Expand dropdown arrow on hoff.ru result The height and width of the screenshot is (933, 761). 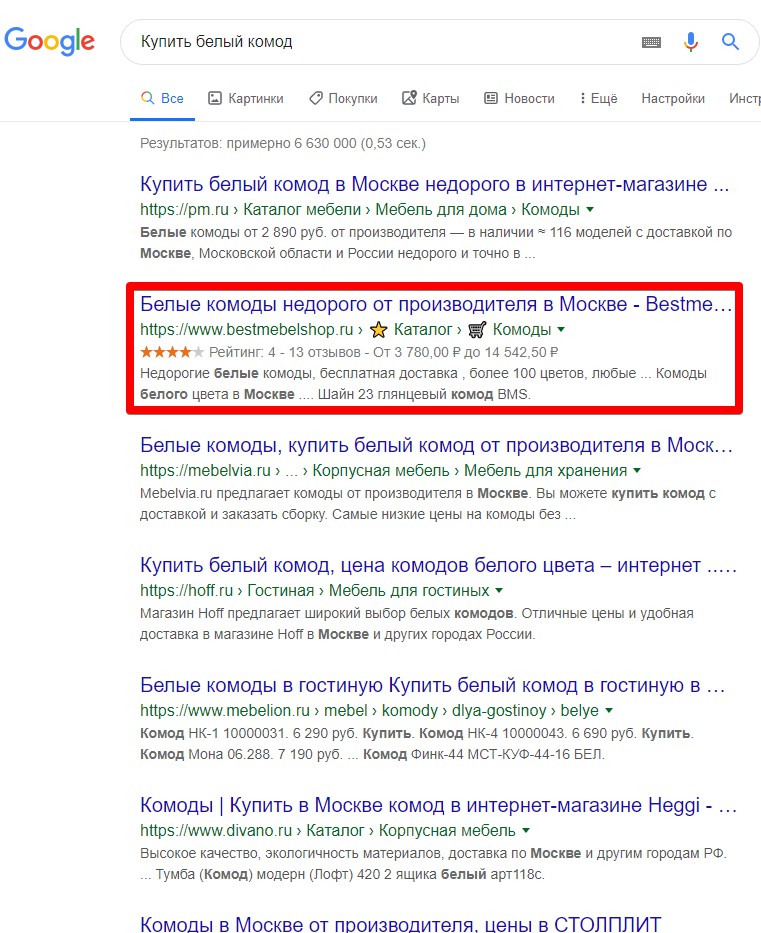point(499,590)
